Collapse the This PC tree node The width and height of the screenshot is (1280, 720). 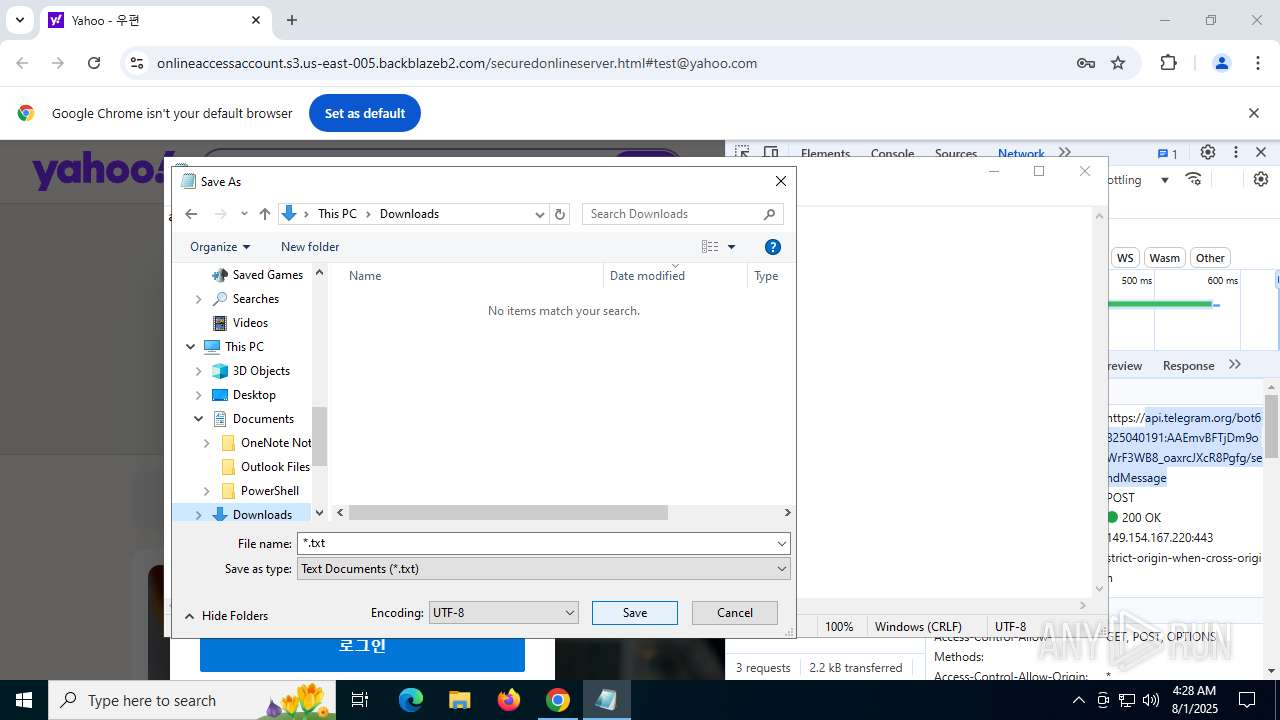point(190,347)
